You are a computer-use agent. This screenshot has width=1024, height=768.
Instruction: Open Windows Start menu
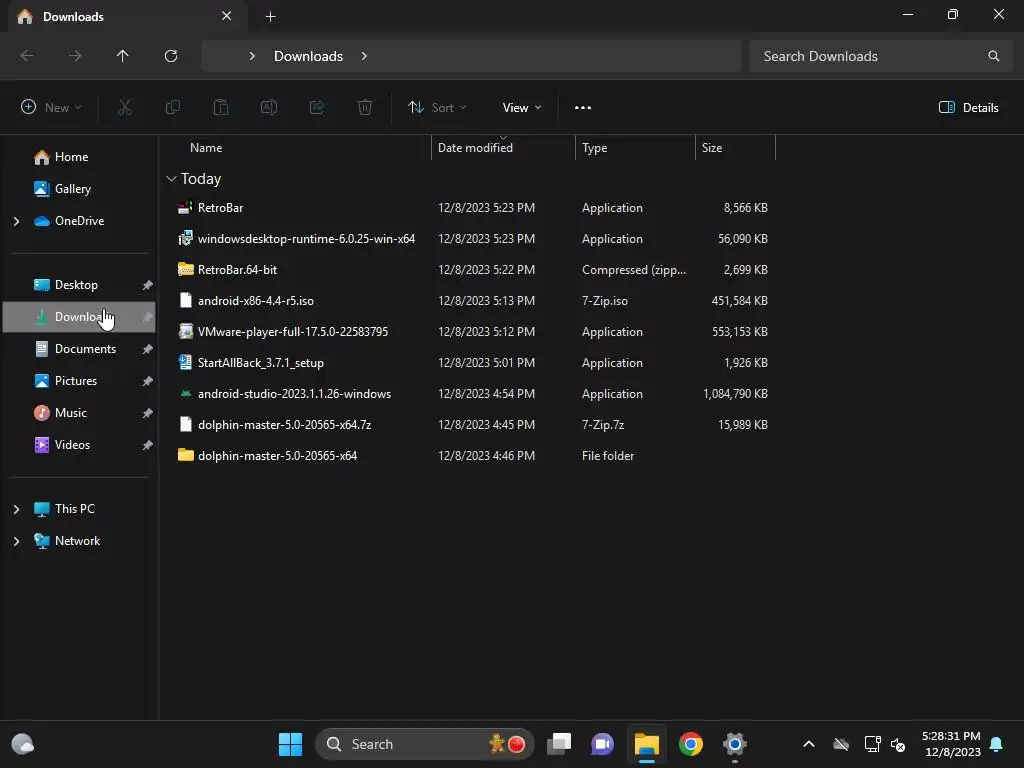(291, 744)
